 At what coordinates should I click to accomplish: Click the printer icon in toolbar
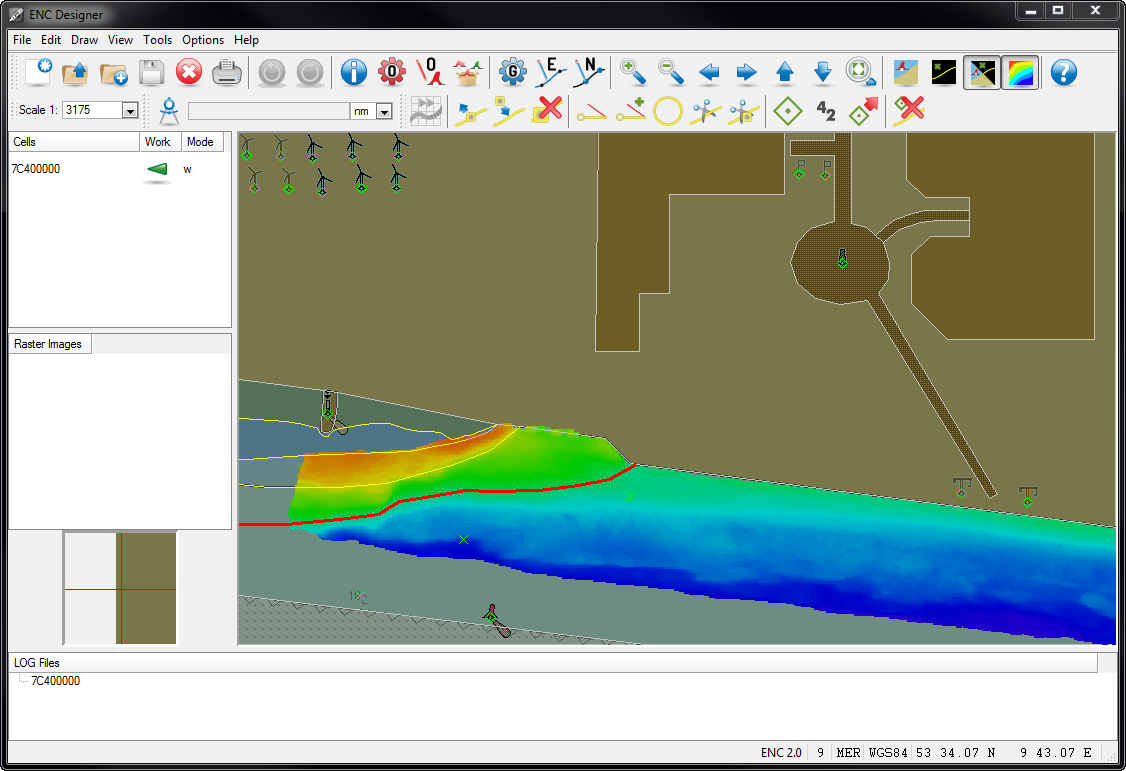227,72
